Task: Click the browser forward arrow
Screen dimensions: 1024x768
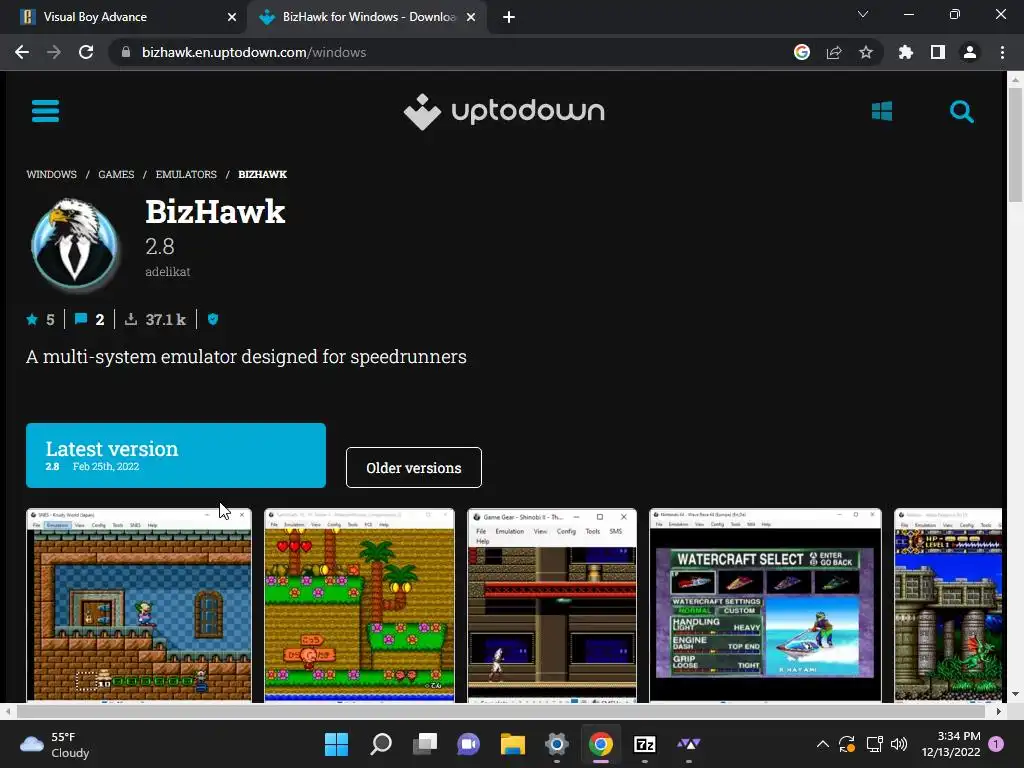Action: tap(54, 52)
